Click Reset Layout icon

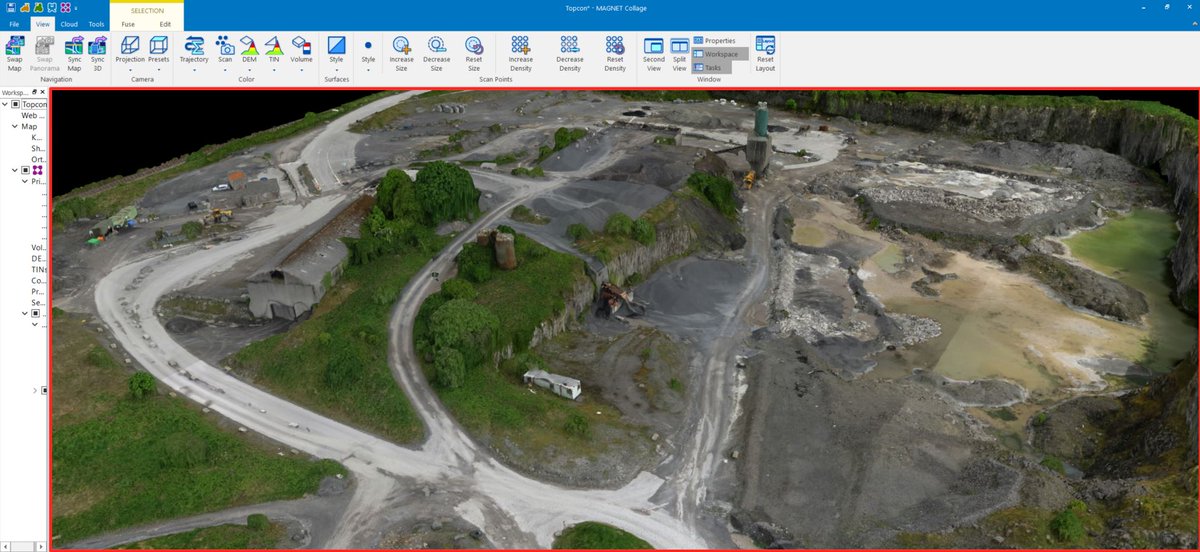765,45
